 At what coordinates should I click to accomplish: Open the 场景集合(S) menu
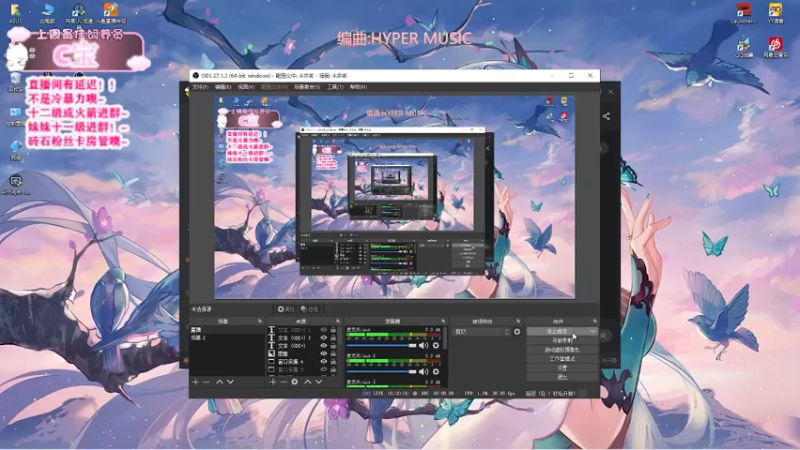pos(307,87)
